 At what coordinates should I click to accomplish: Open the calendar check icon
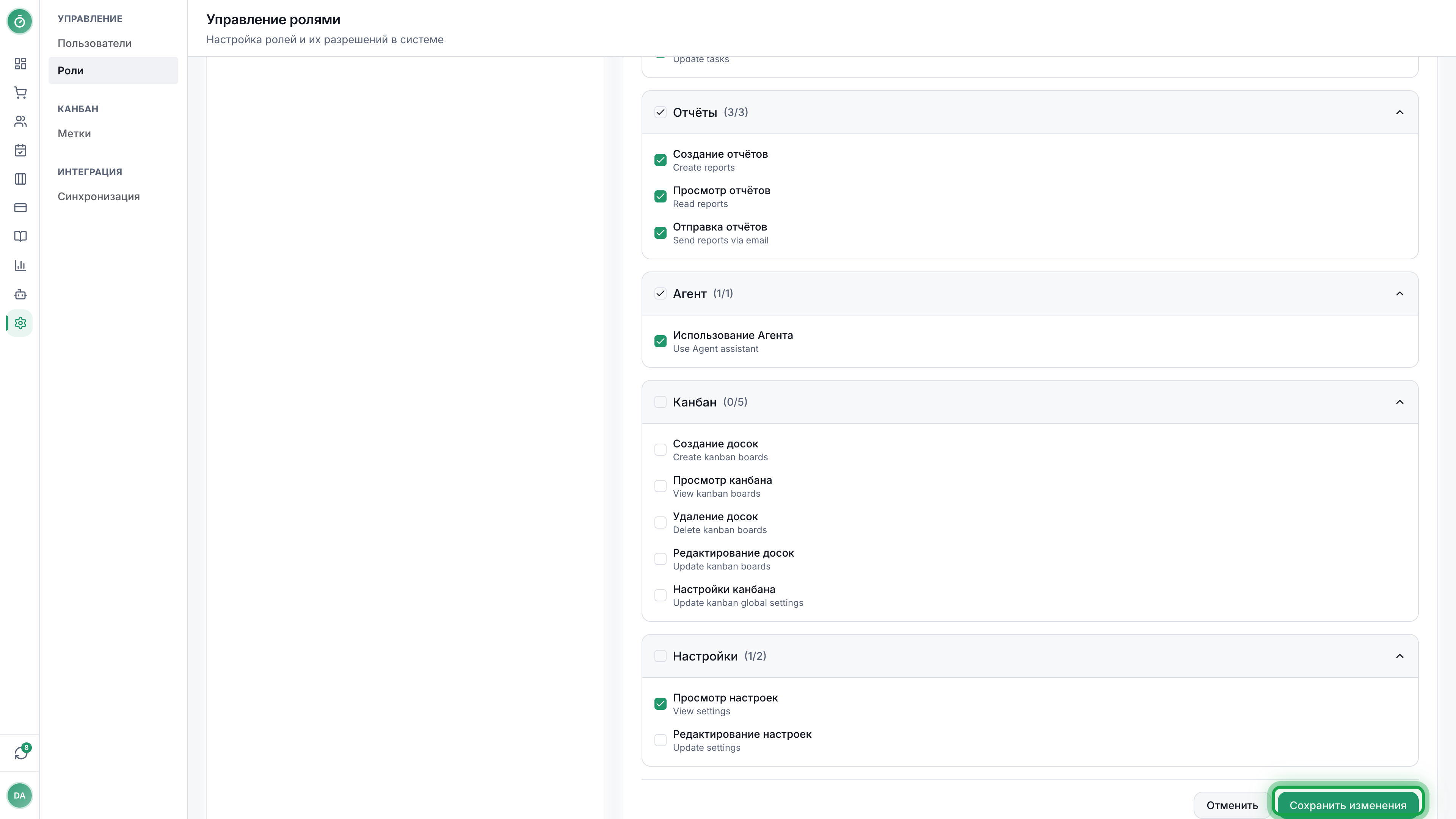[20, 151]
